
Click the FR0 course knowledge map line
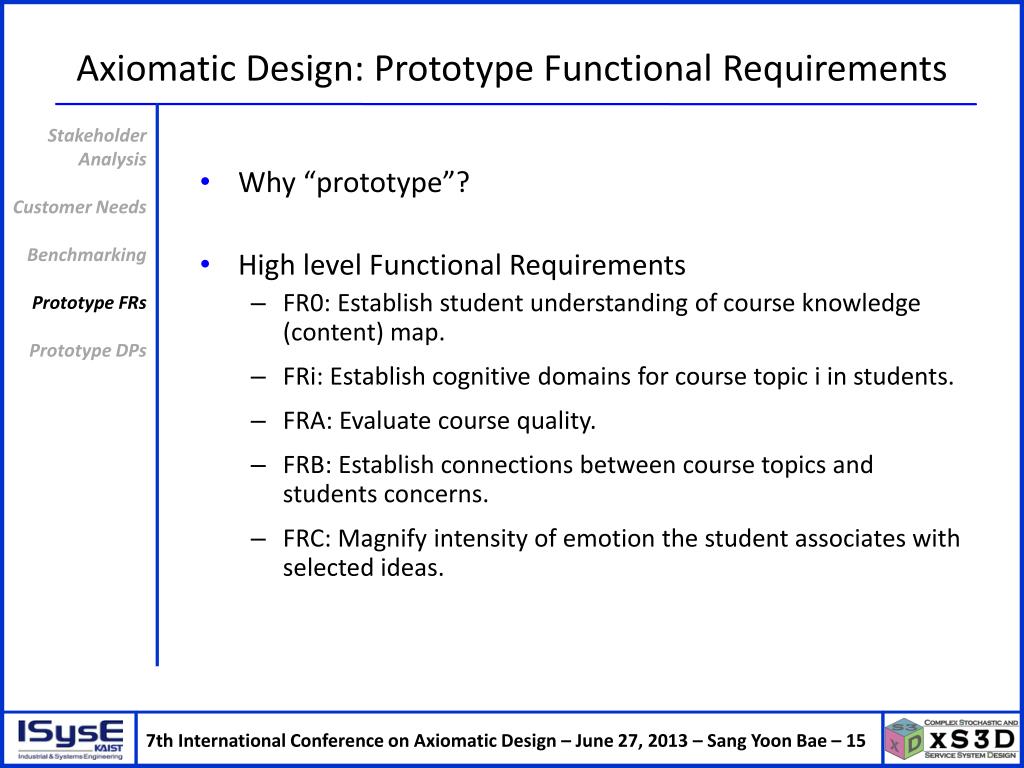pos(601,318)
